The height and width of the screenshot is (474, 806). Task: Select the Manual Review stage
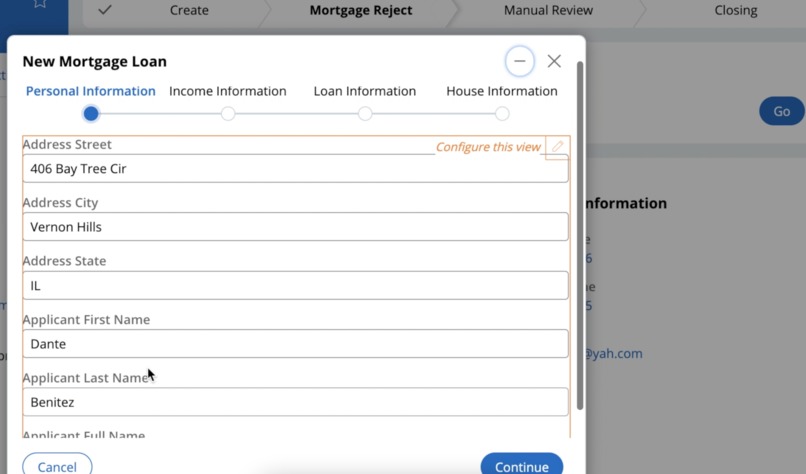[548, 10]
